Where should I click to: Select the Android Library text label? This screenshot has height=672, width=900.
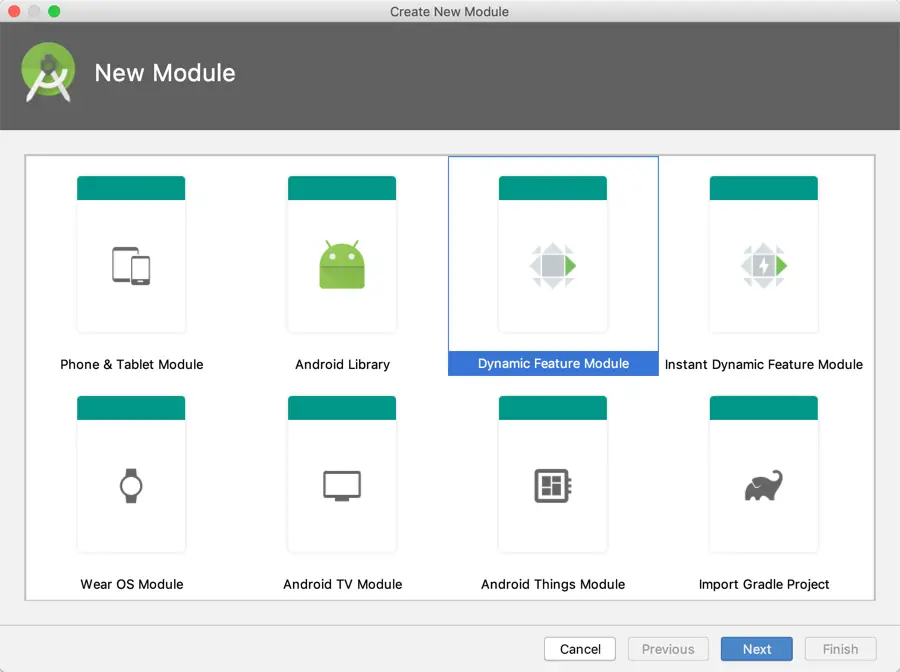point(342,364)
